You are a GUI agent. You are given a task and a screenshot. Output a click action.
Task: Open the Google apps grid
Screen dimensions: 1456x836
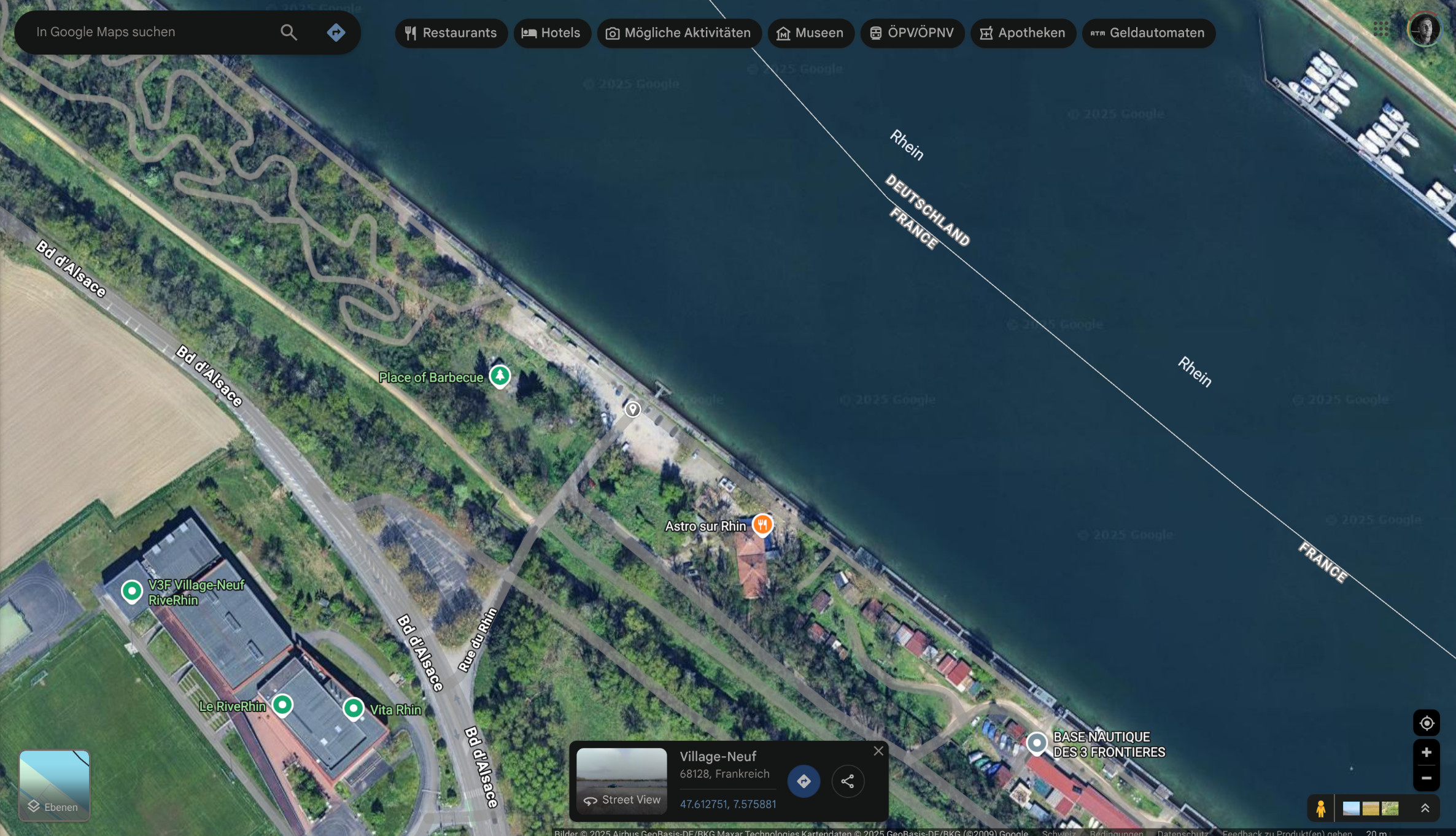point(1380,29)
